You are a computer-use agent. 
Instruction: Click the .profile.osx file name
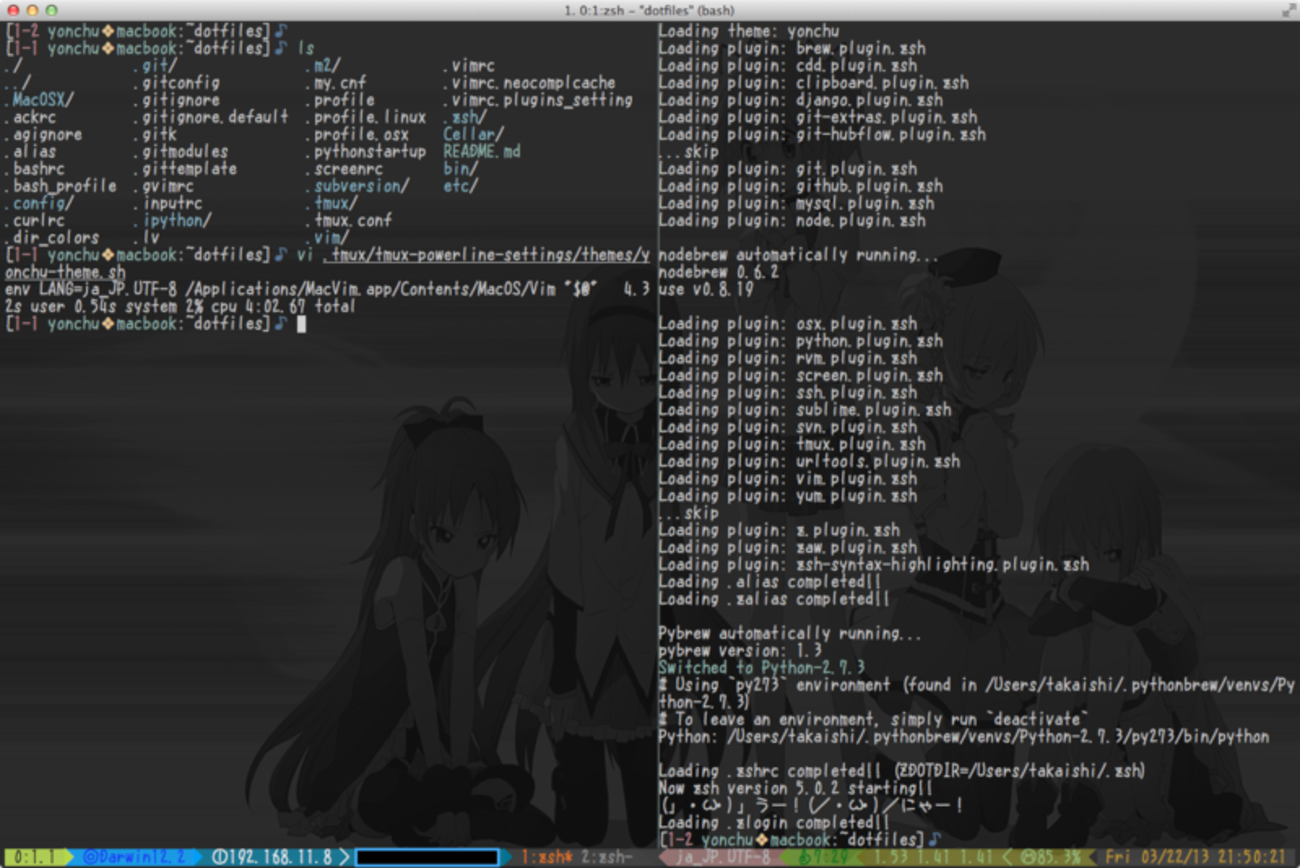point(357,135)
